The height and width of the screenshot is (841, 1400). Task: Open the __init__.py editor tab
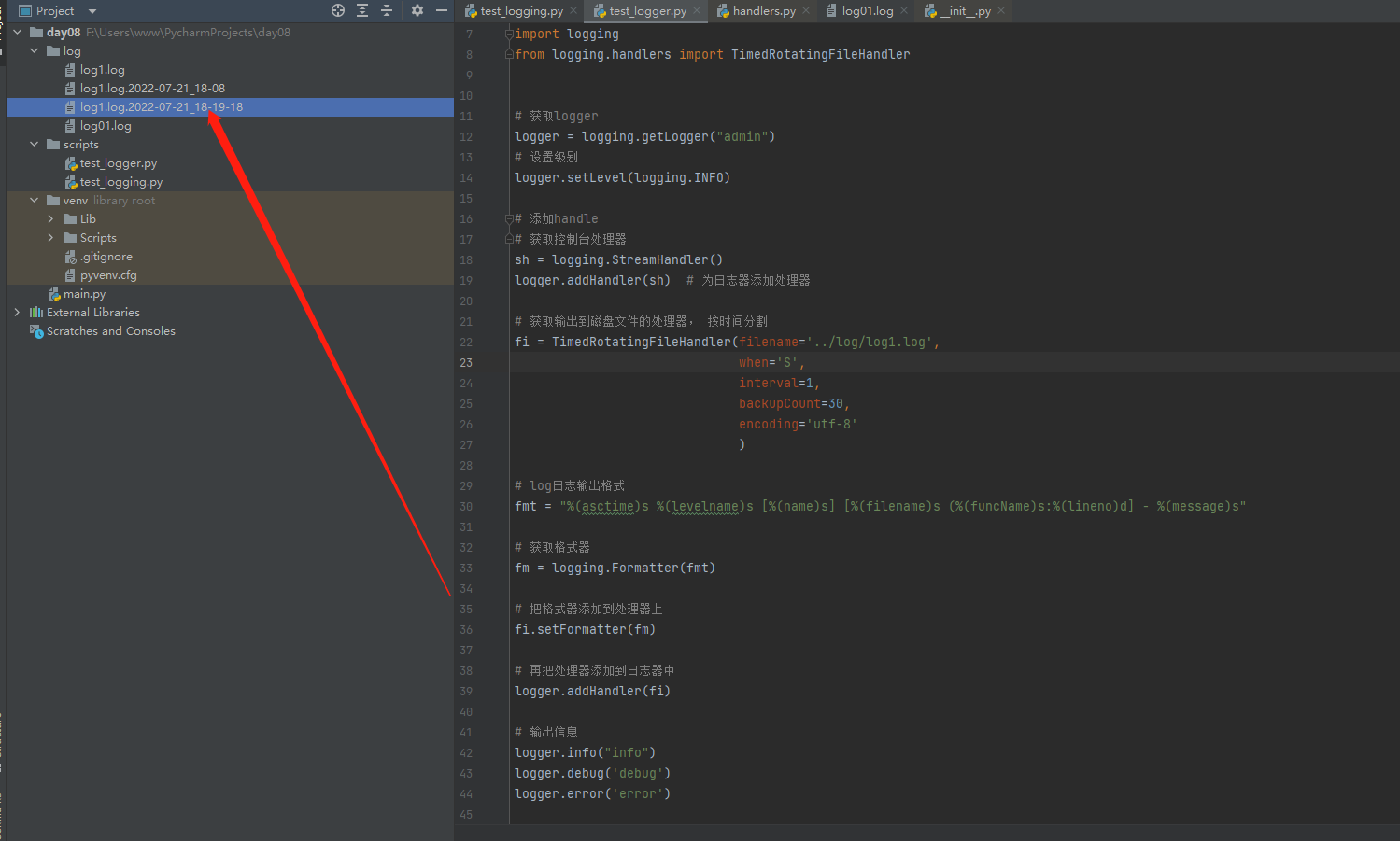pyautogui.click(x=966, y=11)
